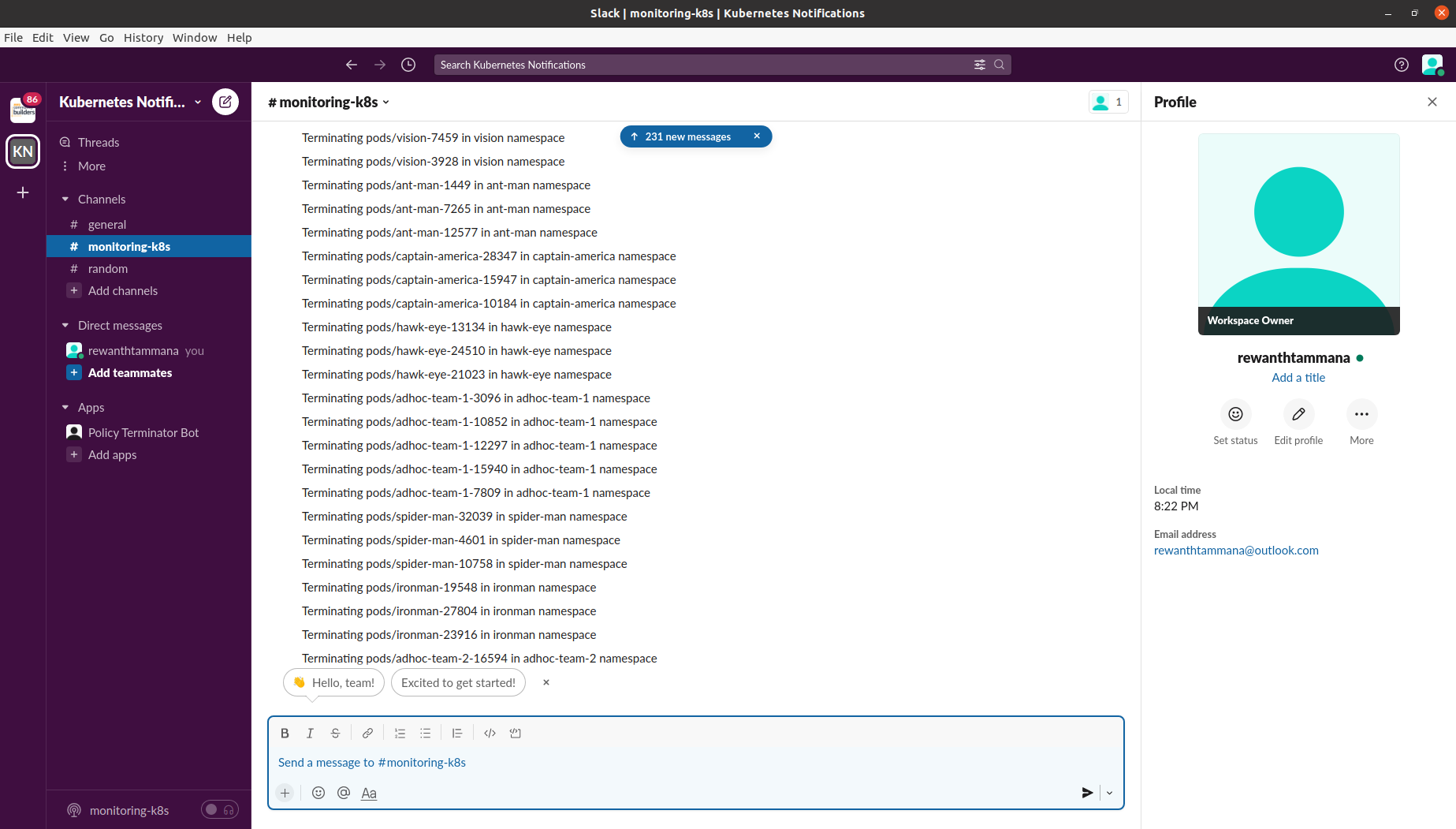Image resolution: width=1456 pixels, height=829 pixels.
Task: Collapse the Channels section
Action: [65, 199]
